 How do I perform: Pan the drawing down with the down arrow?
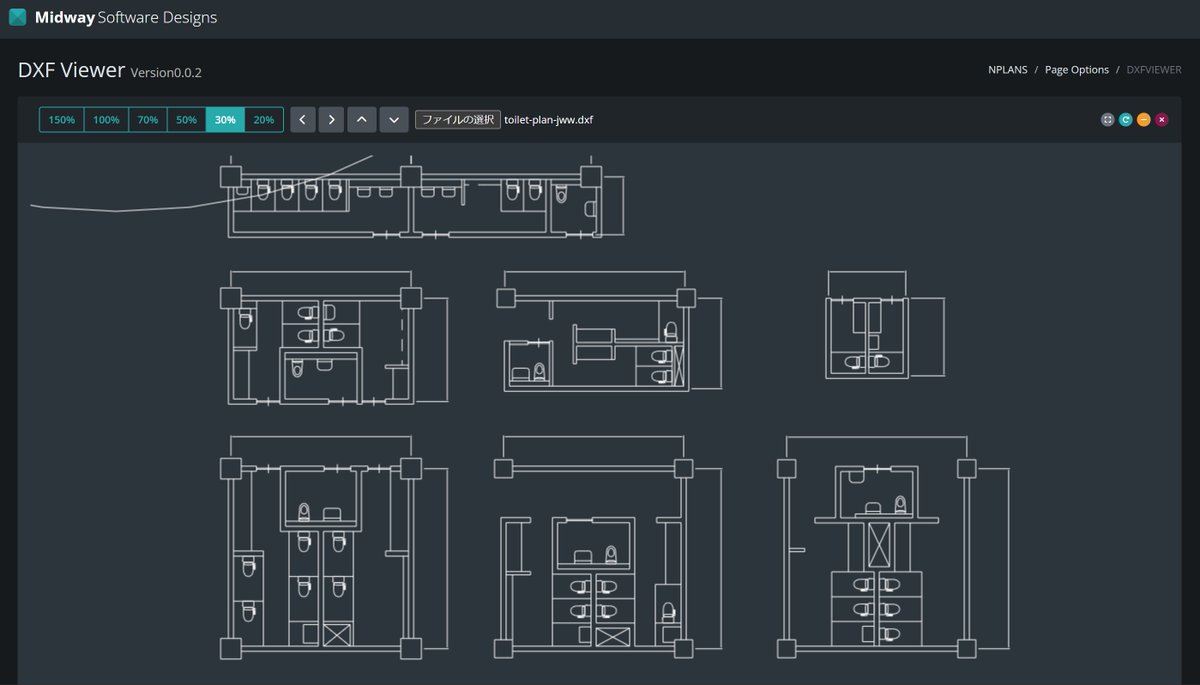[394, 119]
